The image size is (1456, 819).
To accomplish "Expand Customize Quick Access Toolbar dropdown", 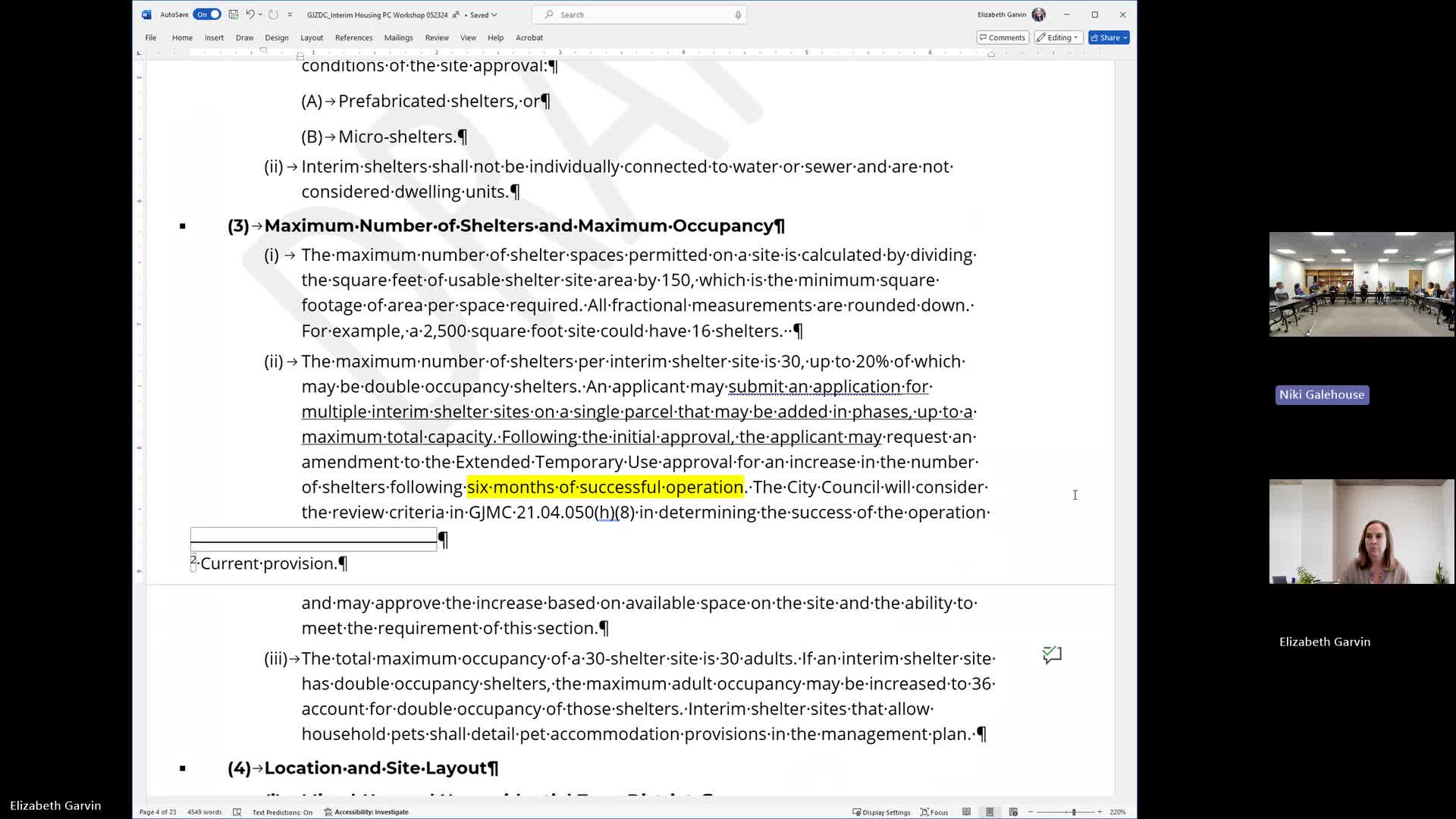I will pyautogui.click(x=290, y=14).
